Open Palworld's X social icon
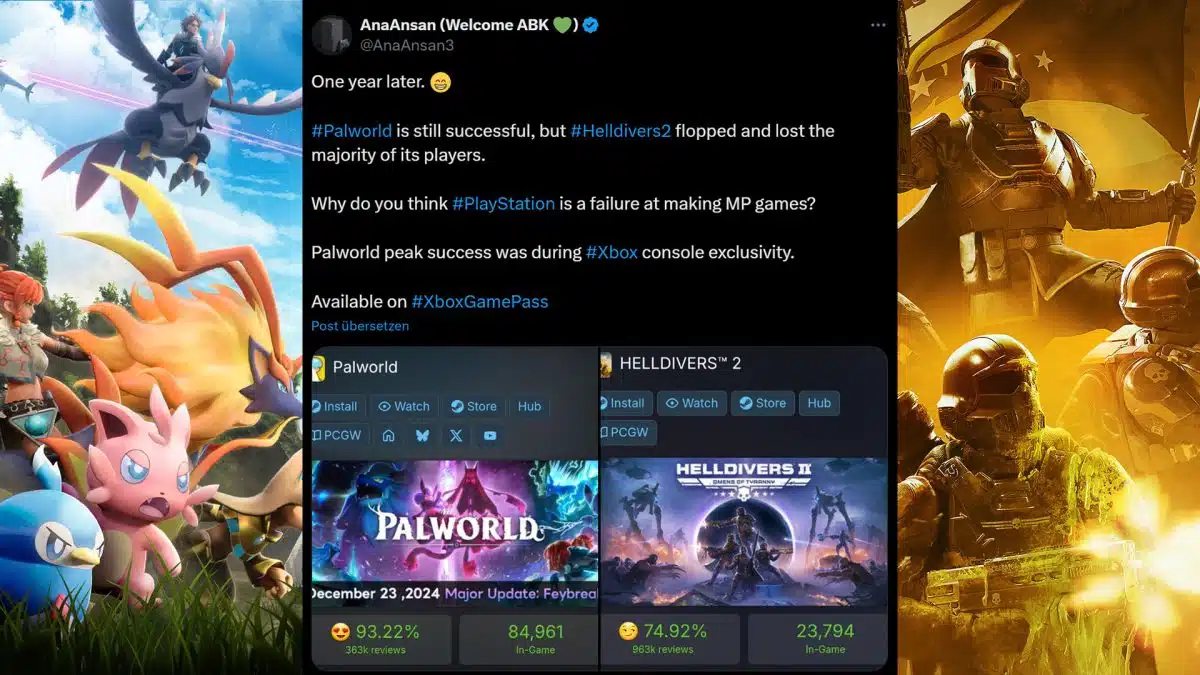This screenshot has height=675, width=1200. click(x=456, y=435)
